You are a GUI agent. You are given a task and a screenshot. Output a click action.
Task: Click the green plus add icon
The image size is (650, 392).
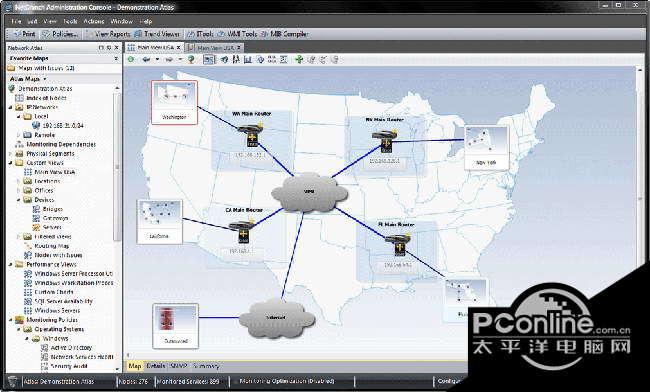point(299,60)
